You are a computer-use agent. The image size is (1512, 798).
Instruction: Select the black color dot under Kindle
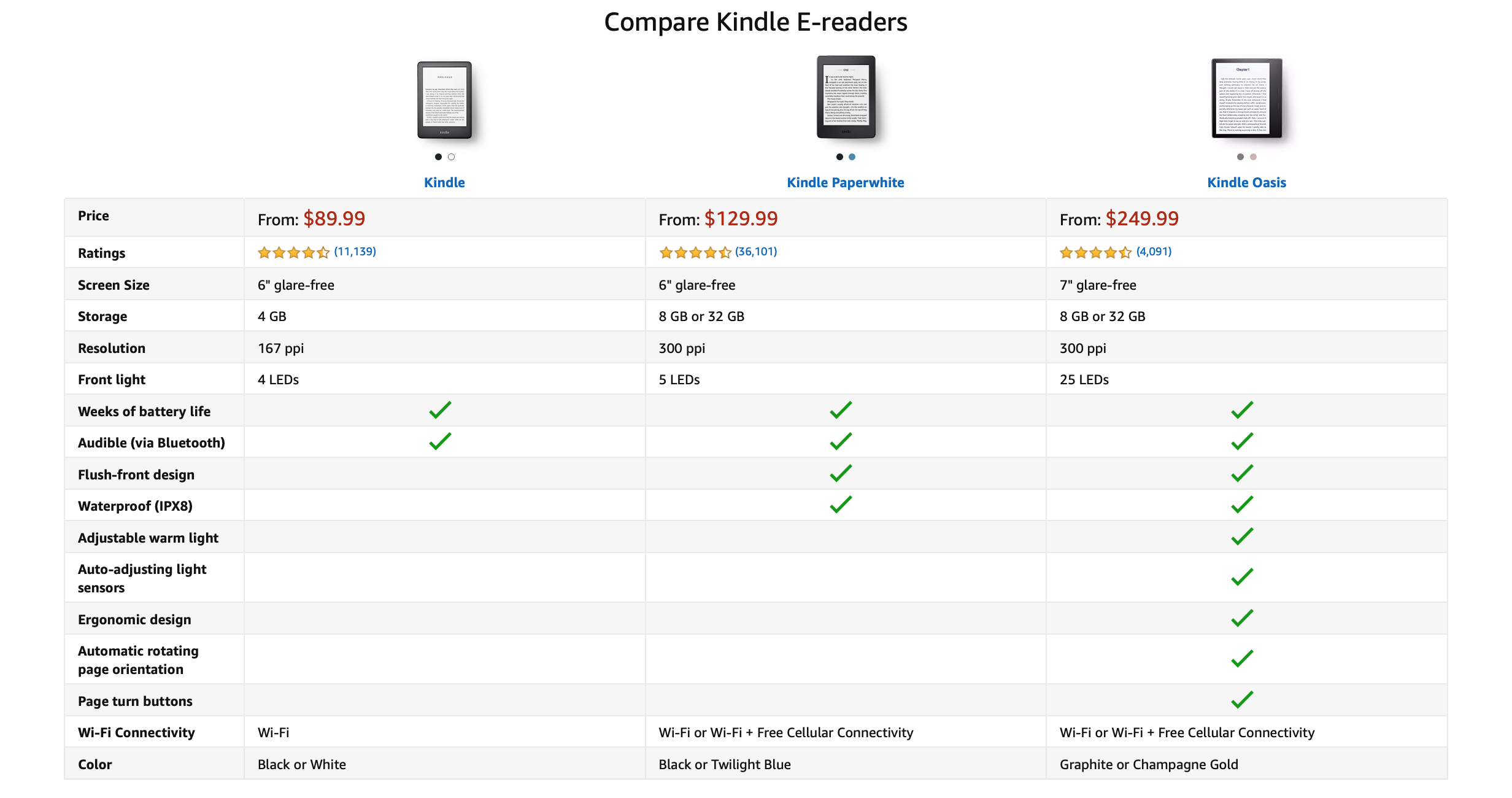[438, 157]
